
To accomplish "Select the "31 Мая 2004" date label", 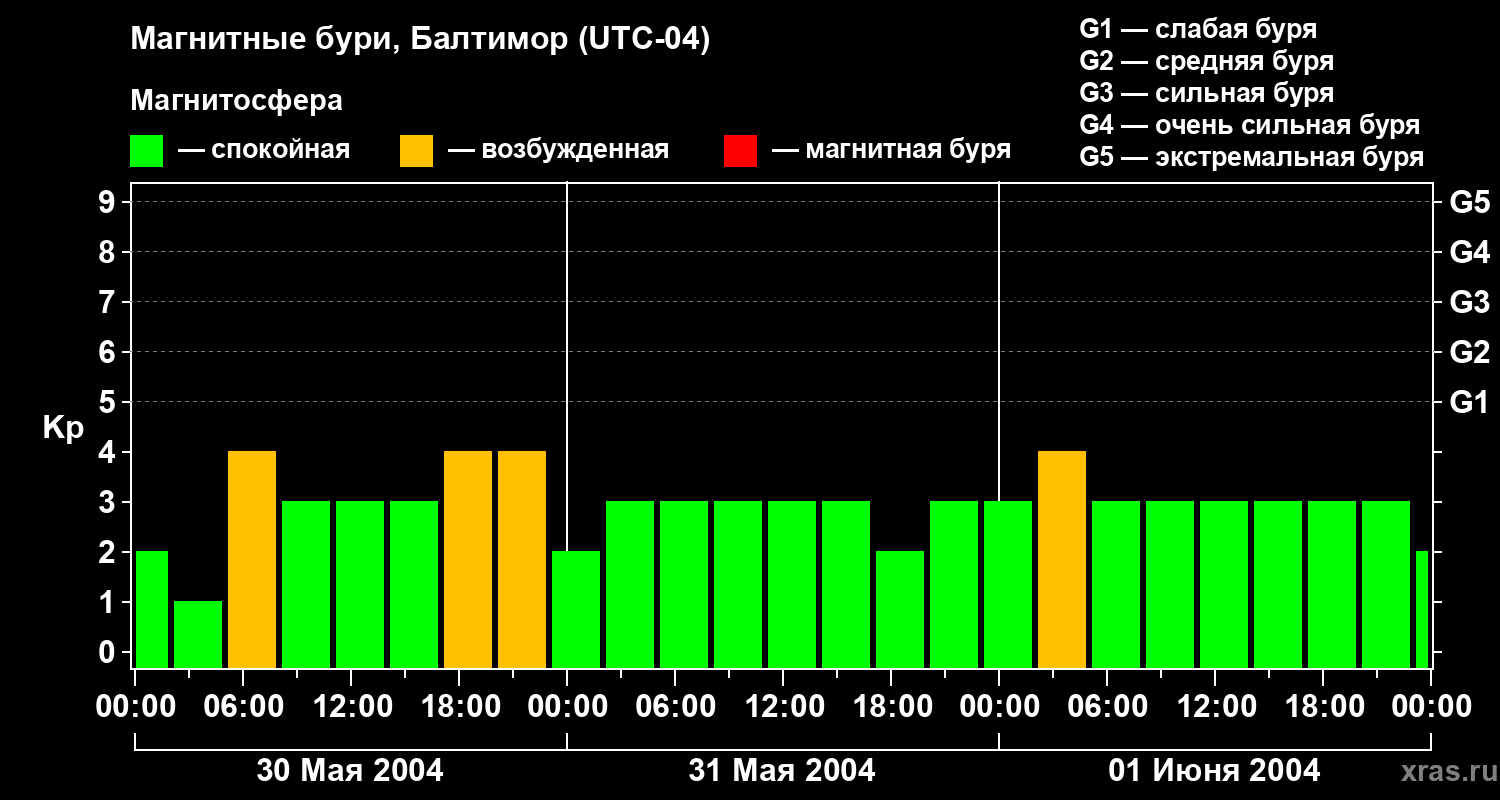I will point(781,771).
